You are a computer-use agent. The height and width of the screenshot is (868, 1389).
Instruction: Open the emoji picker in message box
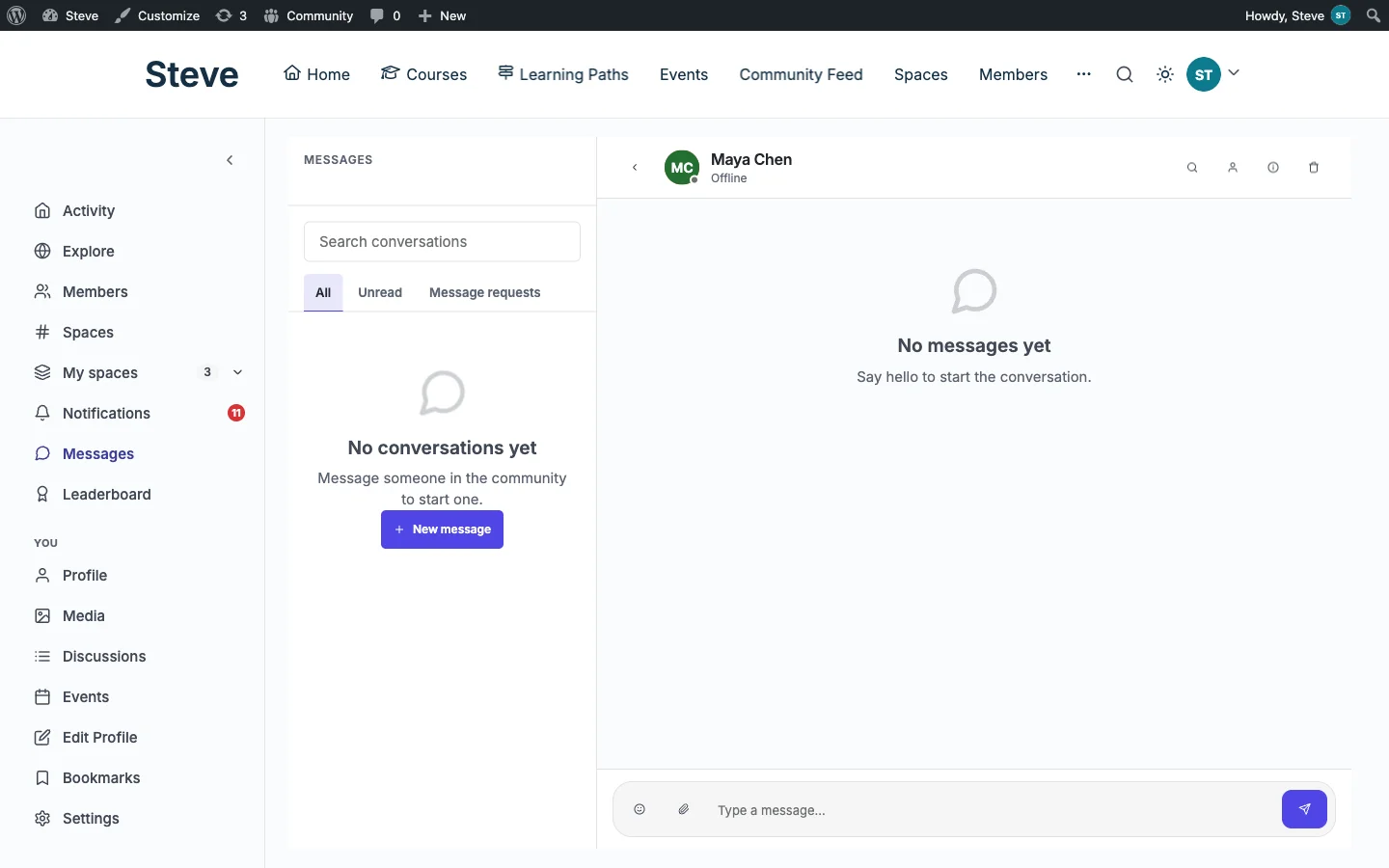coord(640,810)
